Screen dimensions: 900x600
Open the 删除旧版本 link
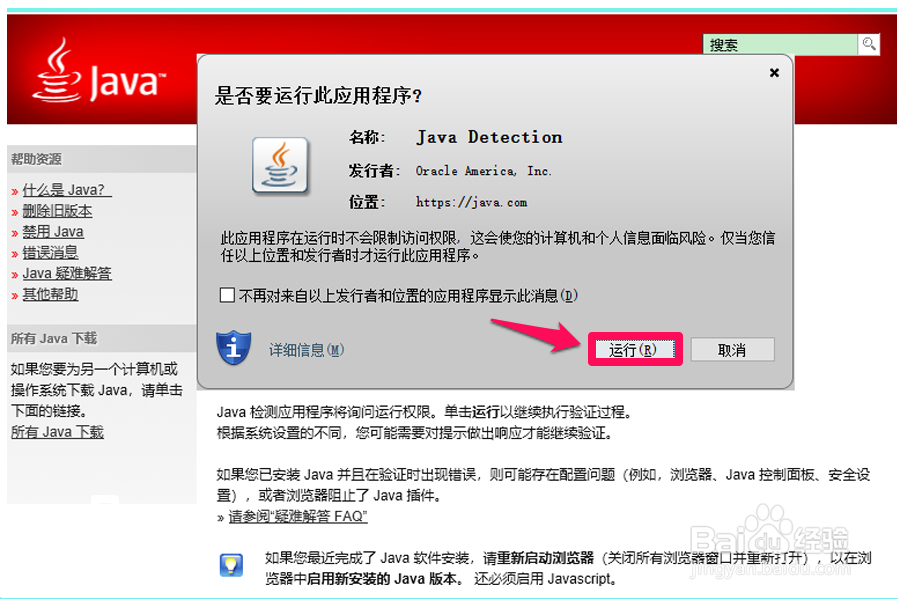tap(57, 211)
